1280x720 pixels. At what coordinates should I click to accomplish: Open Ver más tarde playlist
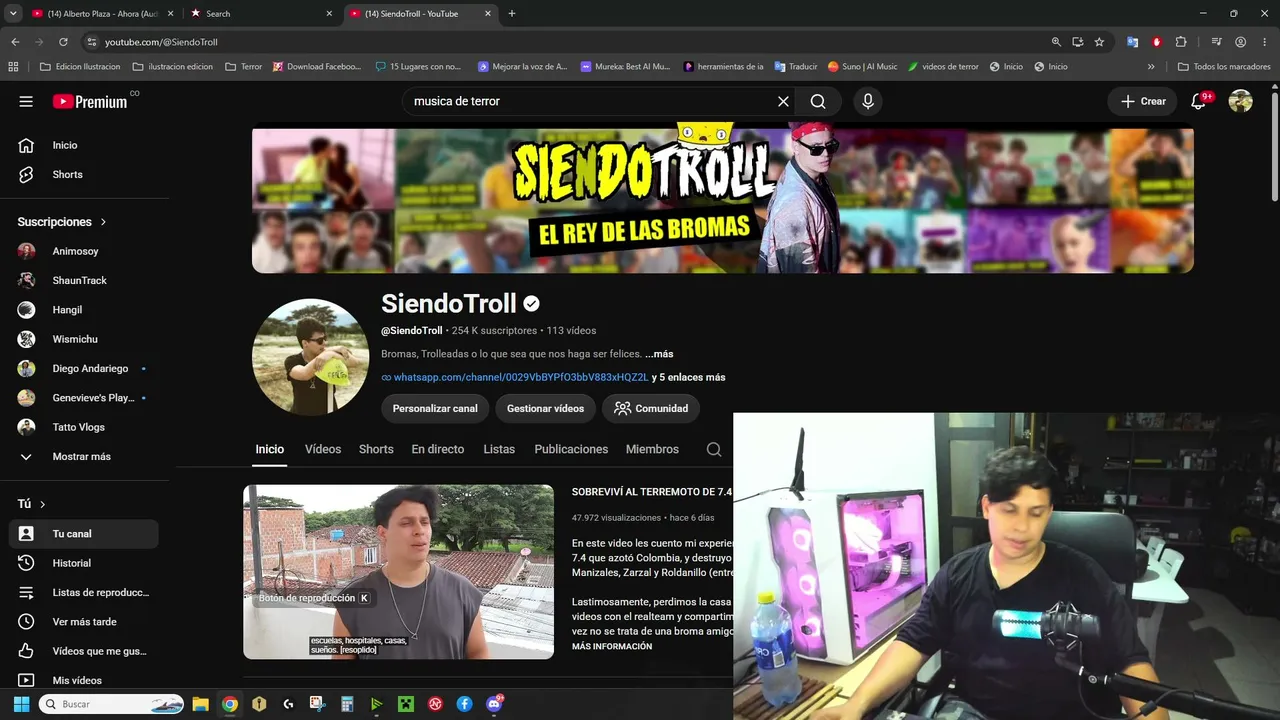tap(82, 622)
